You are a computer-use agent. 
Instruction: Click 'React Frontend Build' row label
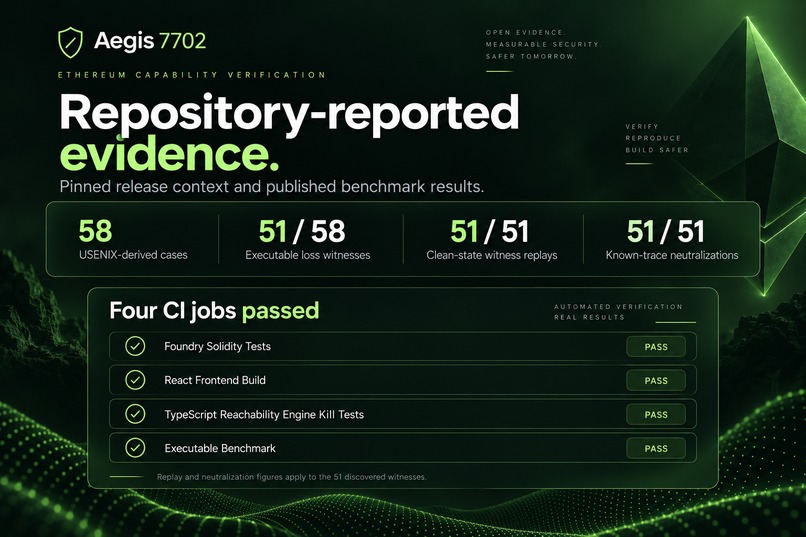coord(215,380)
